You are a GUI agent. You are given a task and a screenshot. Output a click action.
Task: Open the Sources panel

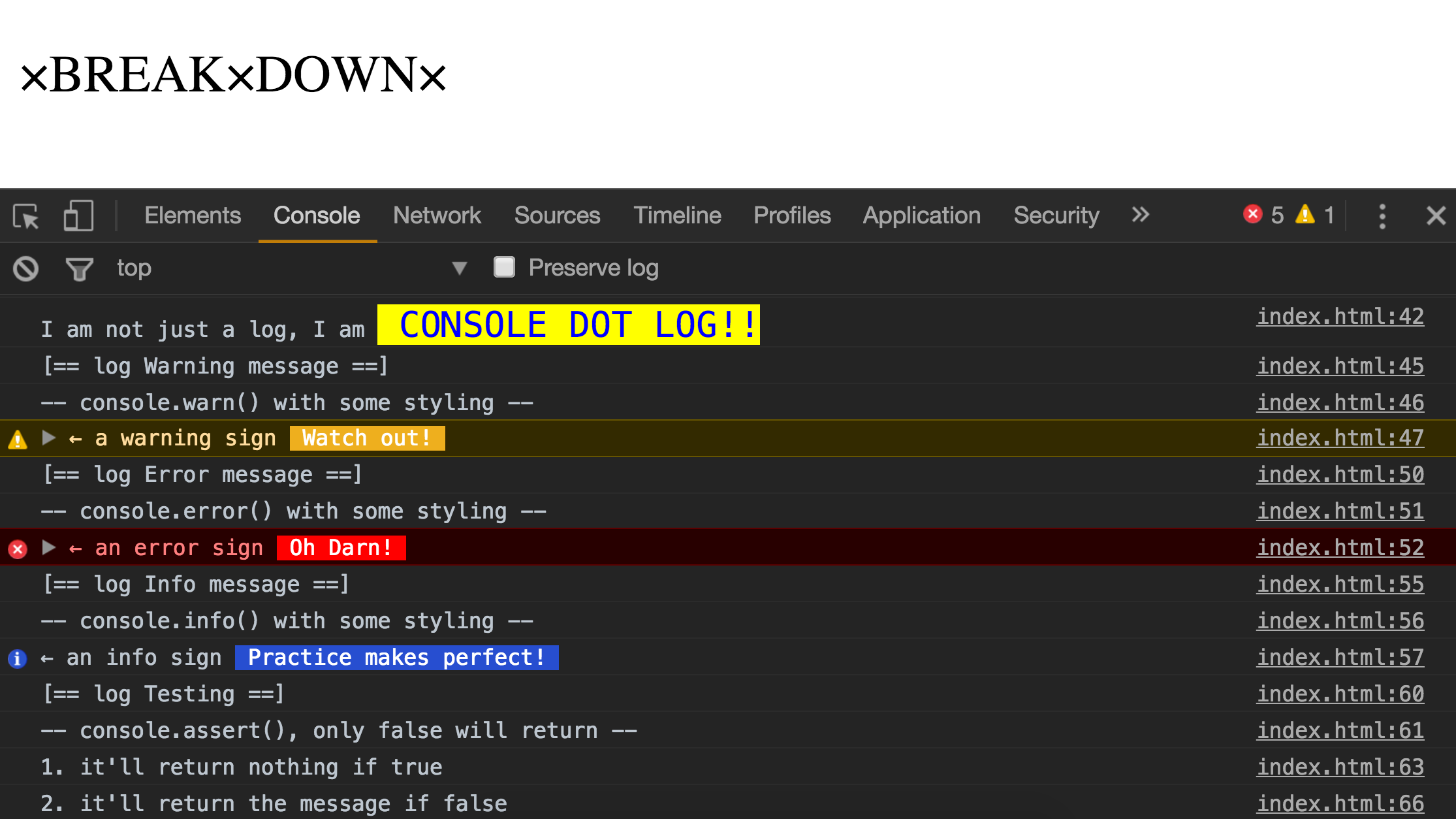(x=557, y=216)
